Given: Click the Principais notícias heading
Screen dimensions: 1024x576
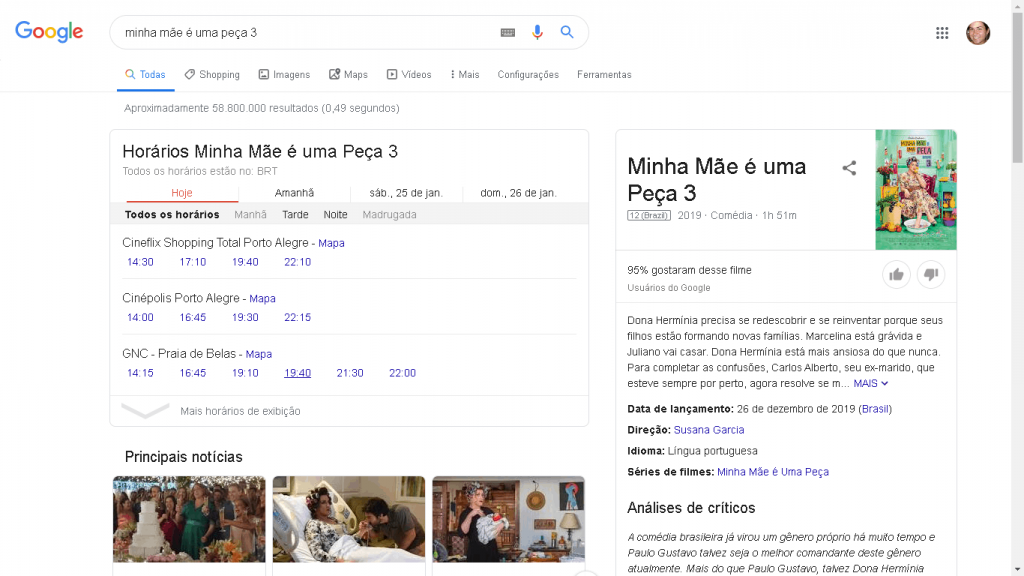Looking at the screenshot, I should click(184, 456).
